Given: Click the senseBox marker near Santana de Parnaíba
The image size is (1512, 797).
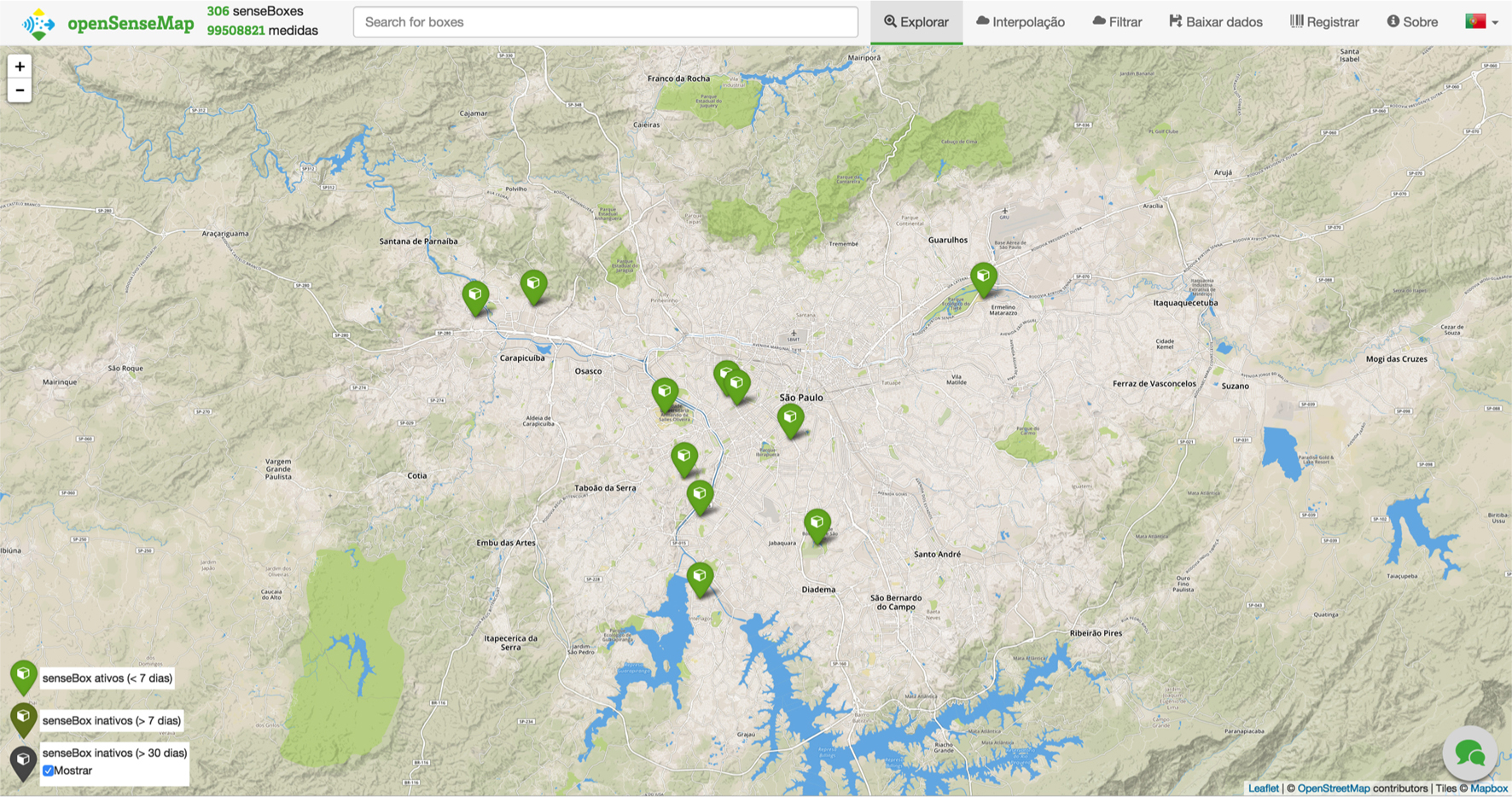Looking at the screenshot, I should point(475,296).
